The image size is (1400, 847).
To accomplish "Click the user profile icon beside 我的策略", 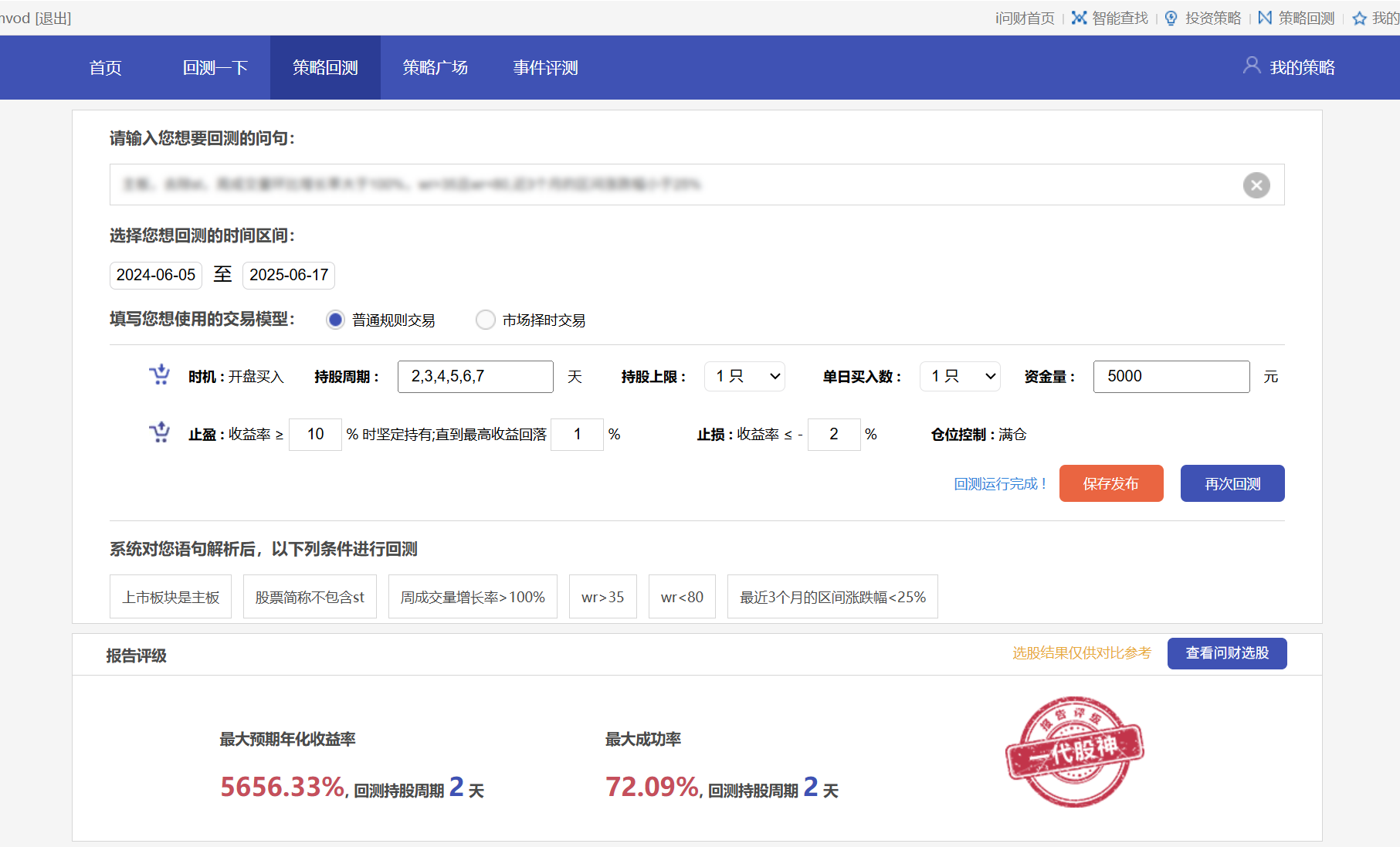I will tap(1251, 66).
